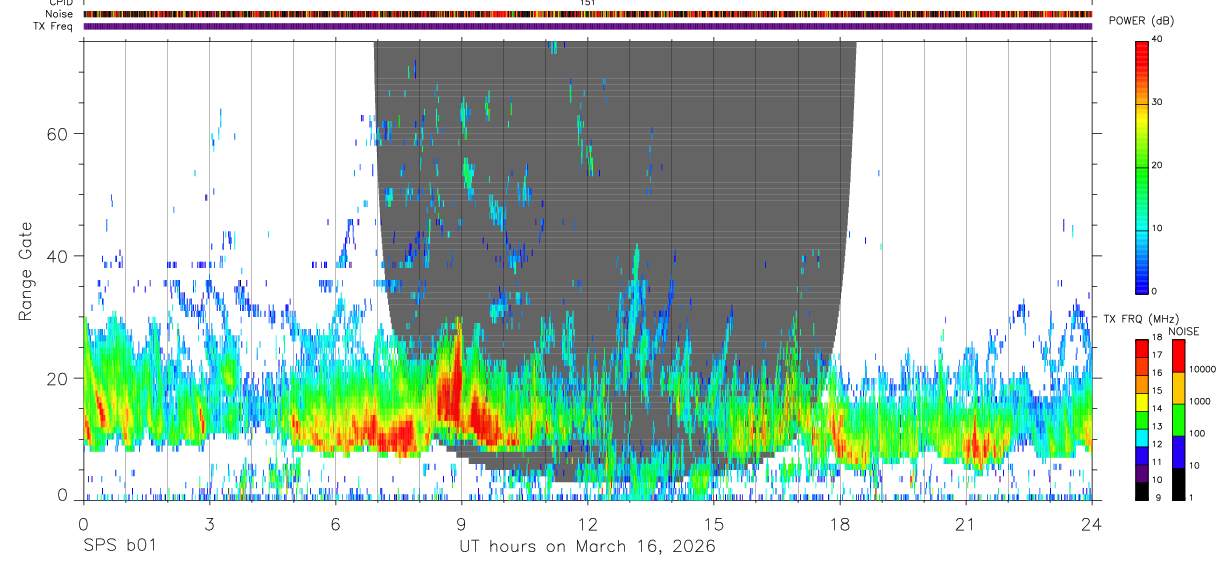This screenshot has width=1228, height=567.
Task: Click the 13 label on TX FRQ scale
Action: tap(1157, 426)
